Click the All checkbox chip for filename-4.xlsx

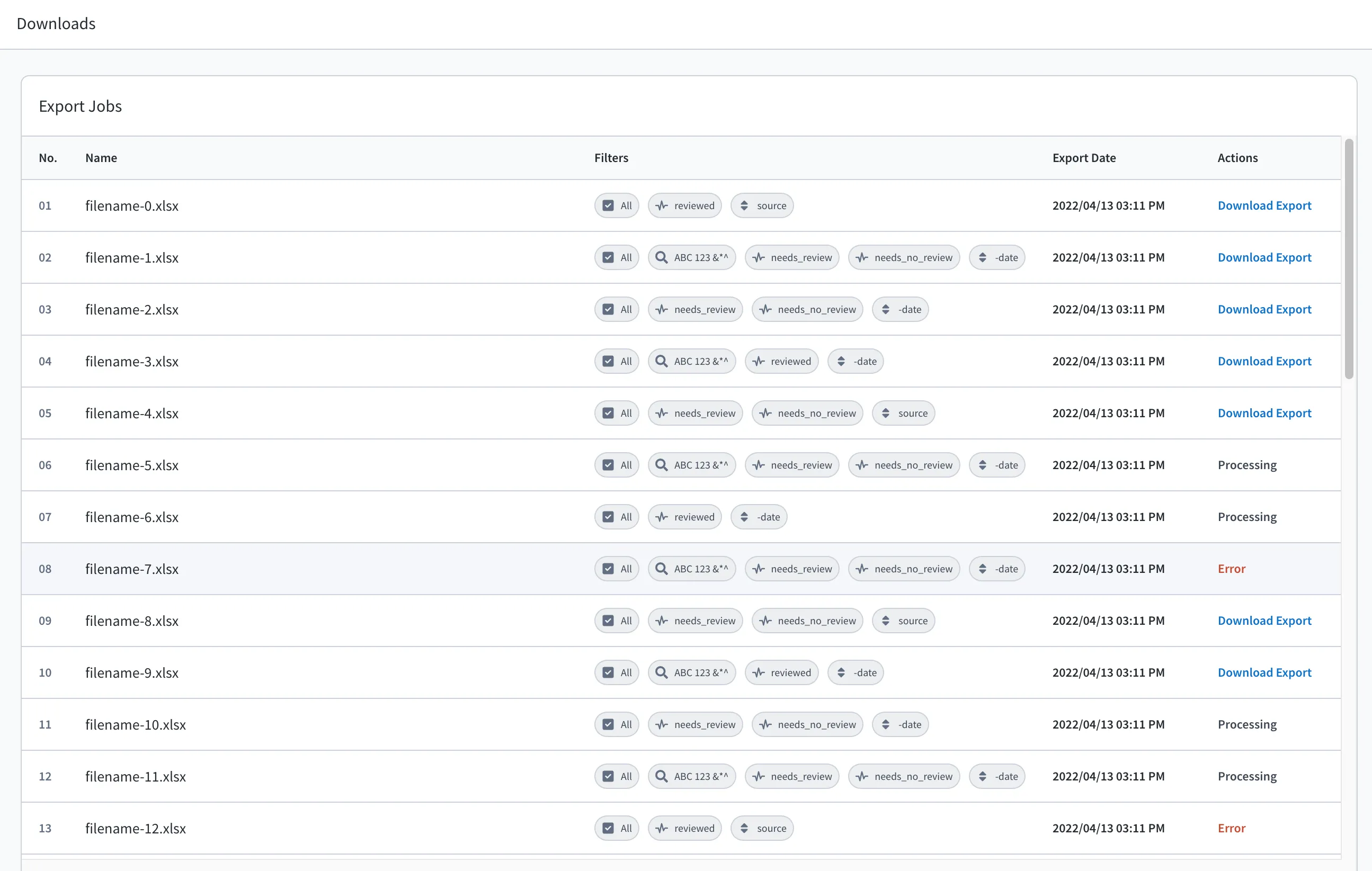[617, 413]
